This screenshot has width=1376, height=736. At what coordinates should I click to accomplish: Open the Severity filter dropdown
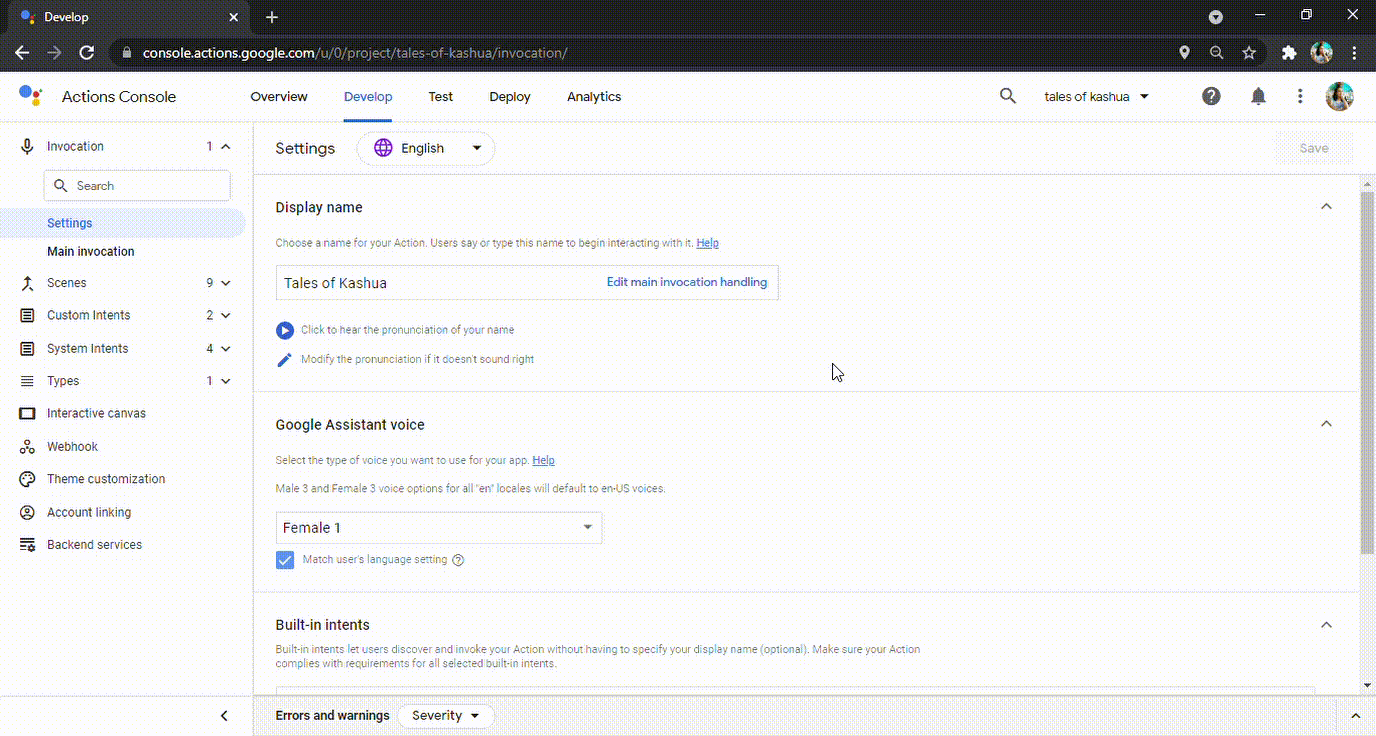tap(446, 716)
